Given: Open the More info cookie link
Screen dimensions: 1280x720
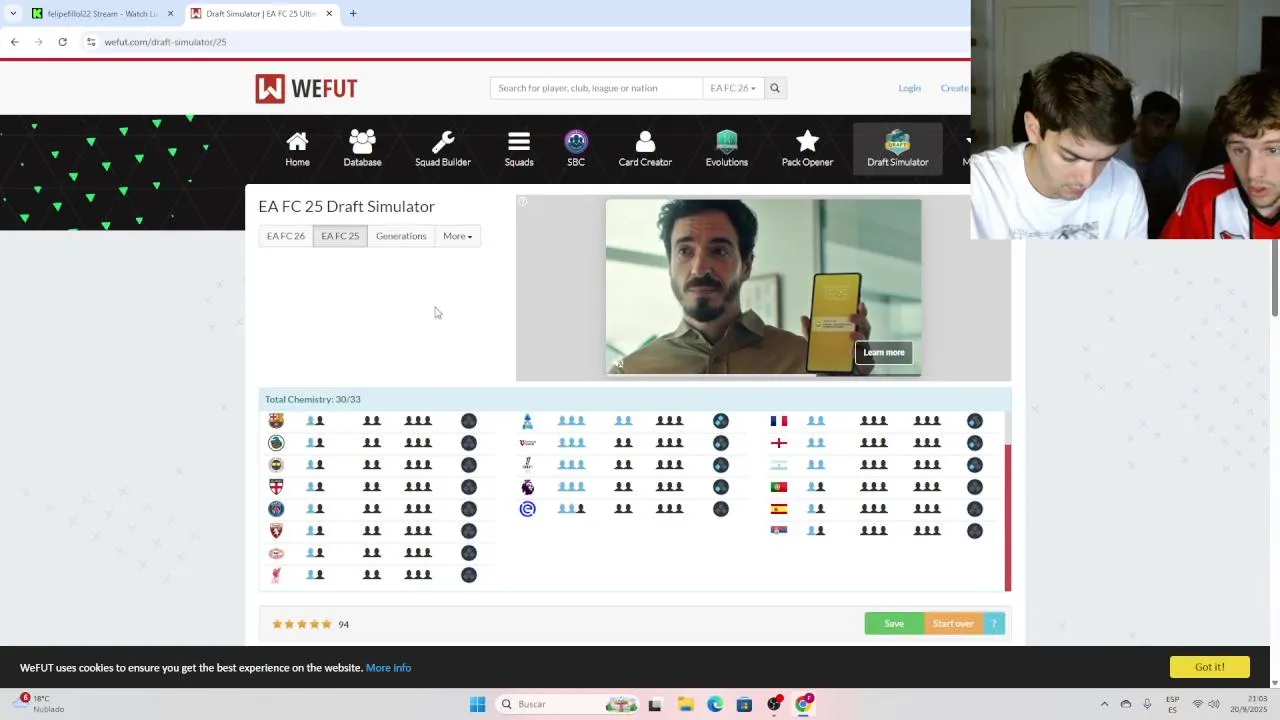Looking at the screenshot, I should click(x=388, y=668).
